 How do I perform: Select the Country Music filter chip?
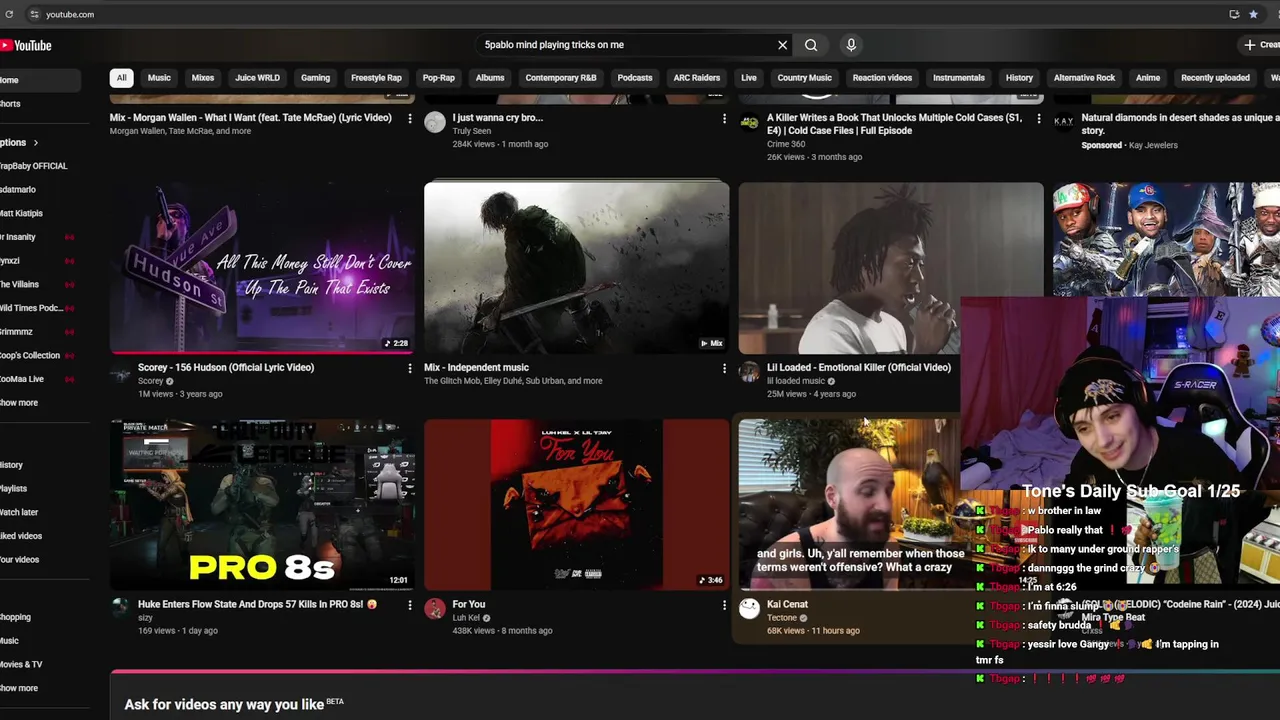point(805,78)
